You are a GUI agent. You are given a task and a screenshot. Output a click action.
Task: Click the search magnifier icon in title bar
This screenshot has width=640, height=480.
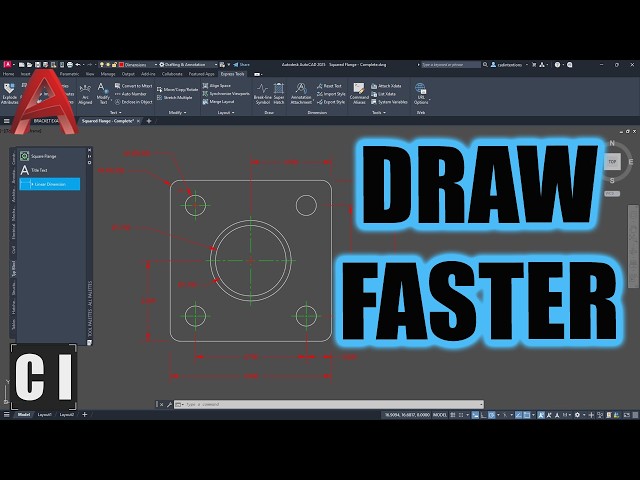pyautogui.click(x=485, y=64)
